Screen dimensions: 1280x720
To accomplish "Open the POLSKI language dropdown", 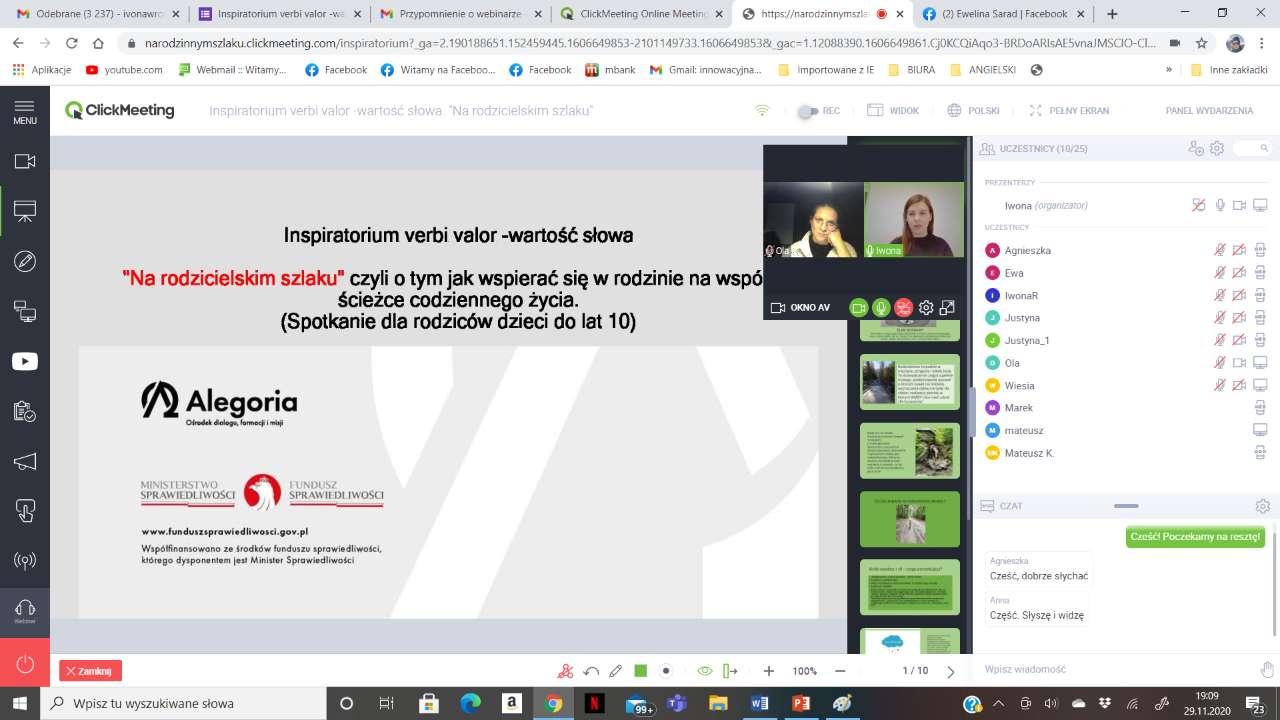I will 973,111.
